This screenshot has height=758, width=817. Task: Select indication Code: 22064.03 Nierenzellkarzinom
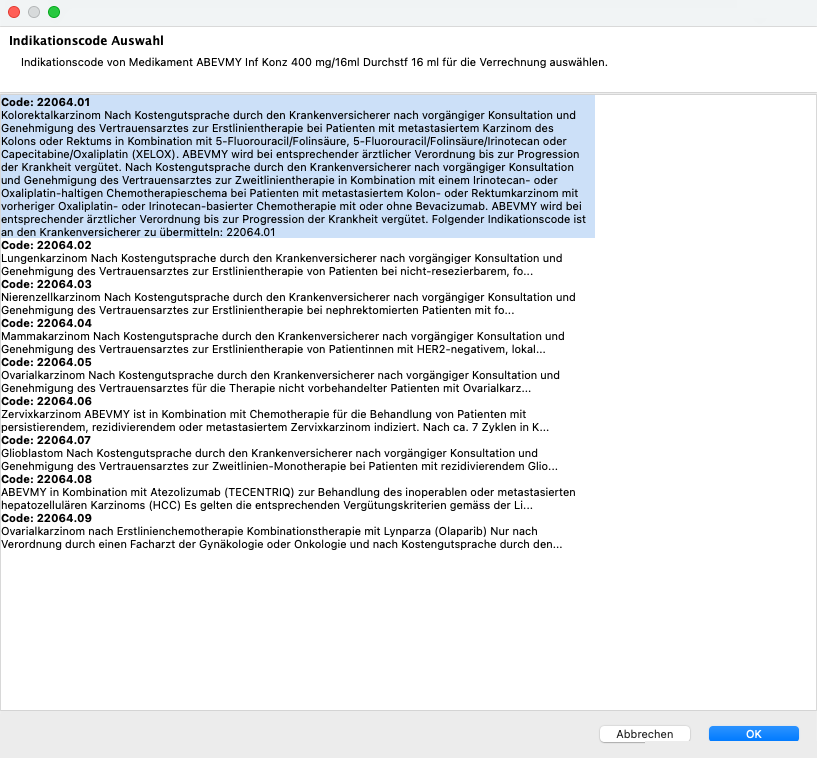298,297
